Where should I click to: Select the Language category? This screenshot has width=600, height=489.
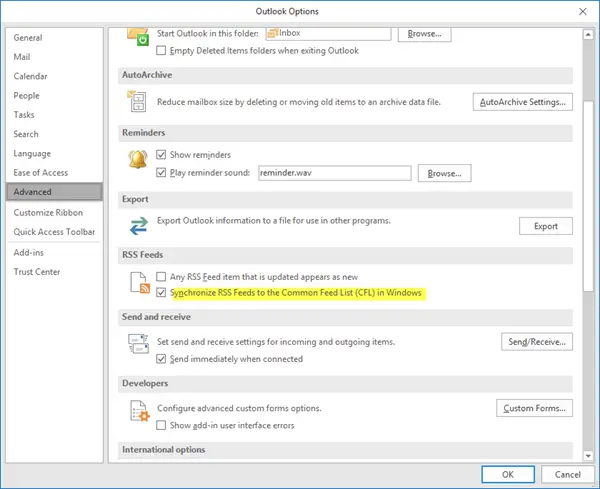54,153
